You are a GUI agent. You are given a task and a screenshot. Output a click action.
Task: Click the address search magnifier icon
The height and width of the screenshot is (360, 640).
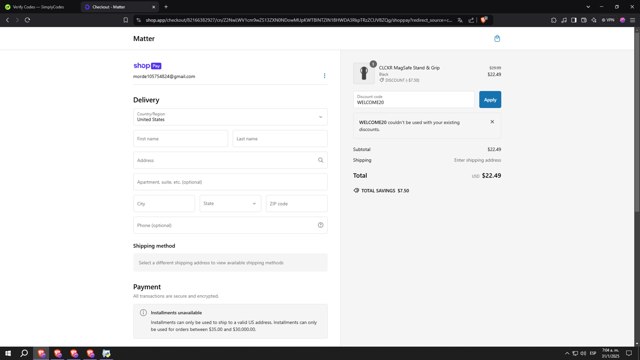pyautogui.click(x=320, y=160)
